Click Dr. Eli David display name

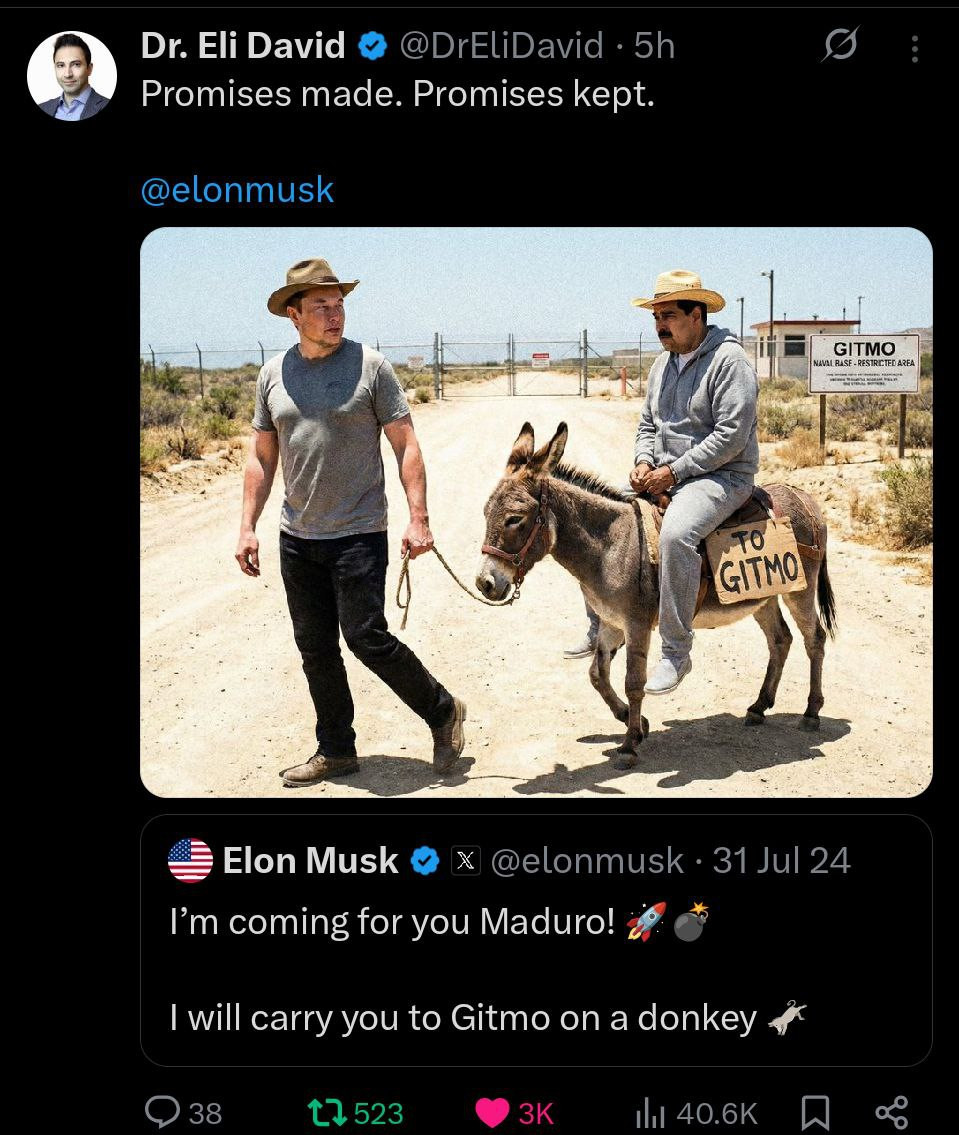[243, 45]
